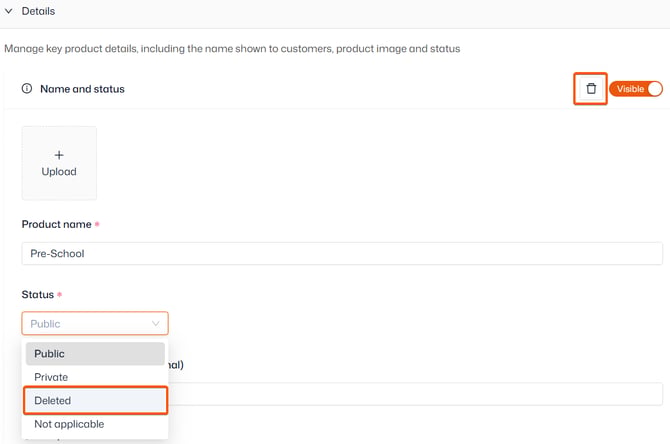Image resolution: width=670 pixels, height=444 pixels.
Task: Click the info icon beside Name and status
Action: click(x=27, y=88)
